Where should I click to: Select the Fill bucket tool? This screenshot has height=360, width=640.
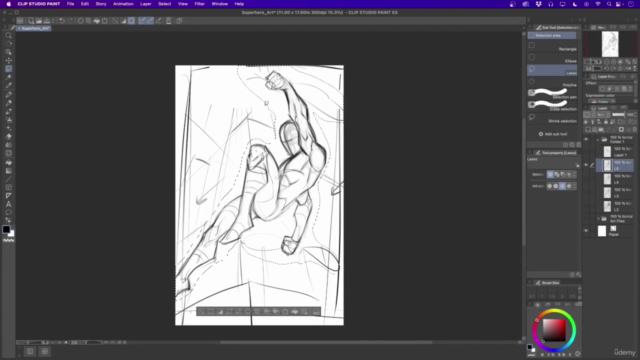click(9, 162)
